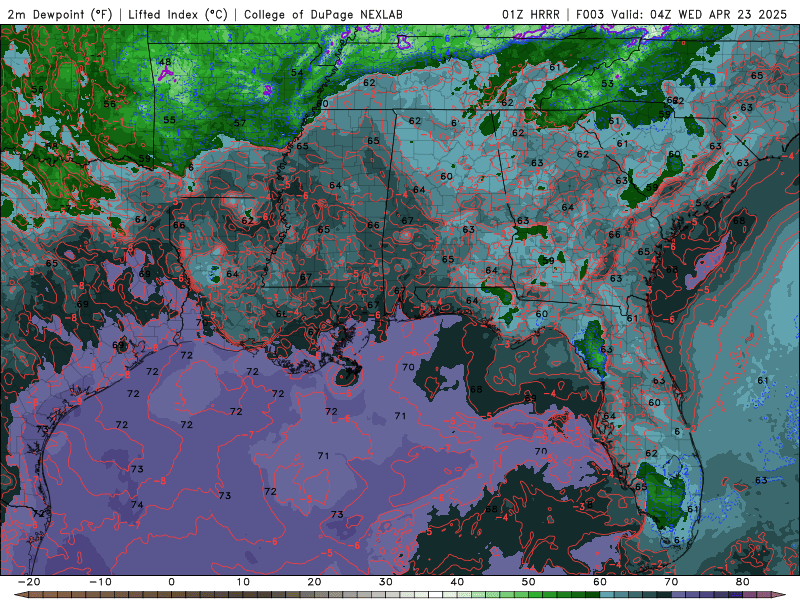Click the 70 label on the color scale
Image resolution: width=800 pixels, height=600 pixels.
coord(671,582)
